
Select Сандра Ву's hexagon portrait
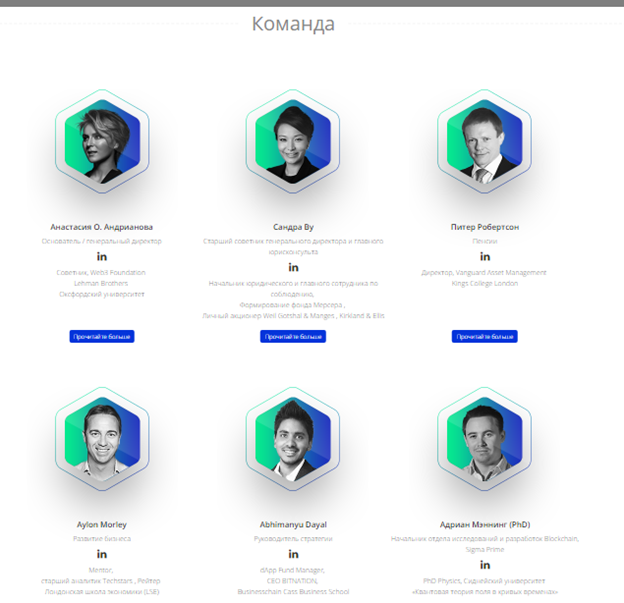[293, 141]
